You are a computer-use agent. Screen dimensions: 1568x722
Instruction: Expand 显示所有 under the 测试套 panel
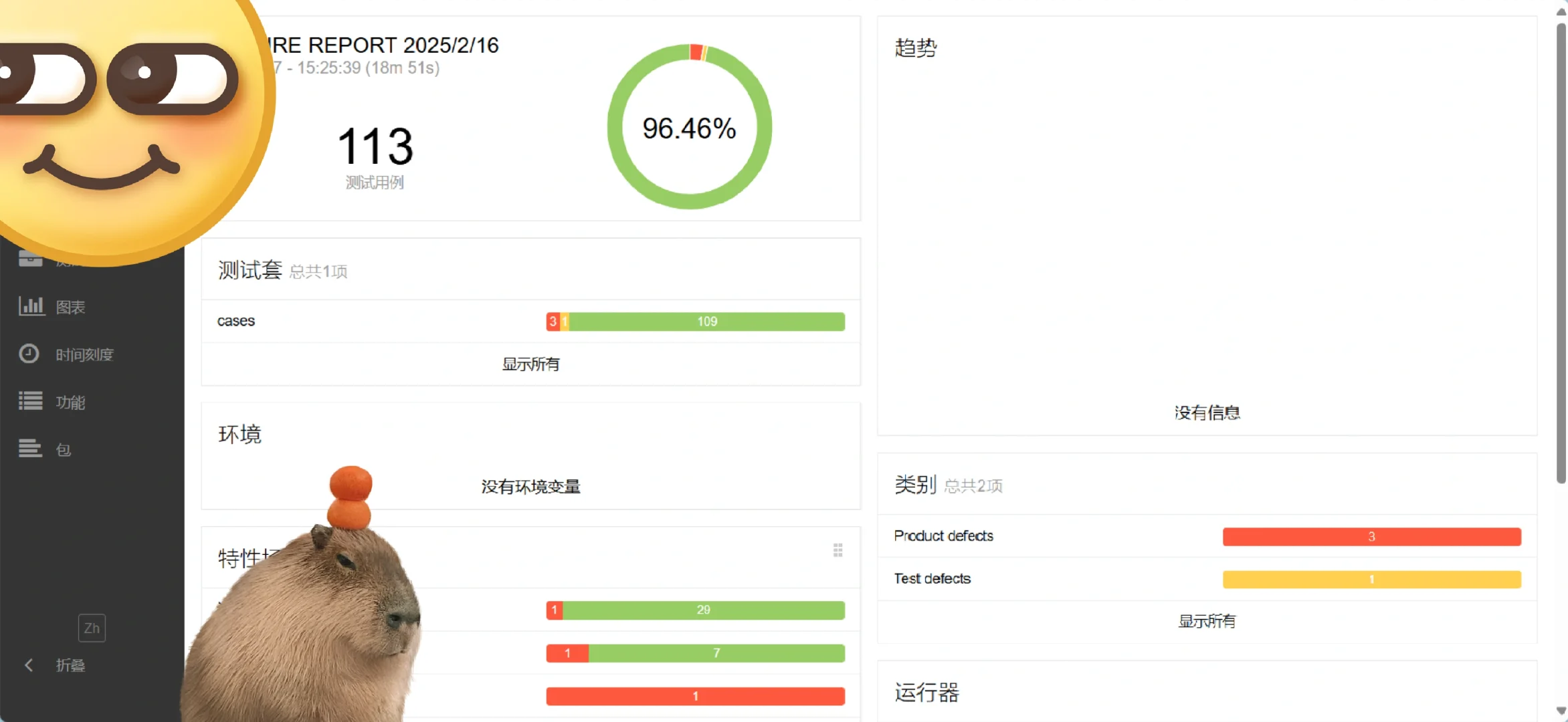click(x=530, y=364)
